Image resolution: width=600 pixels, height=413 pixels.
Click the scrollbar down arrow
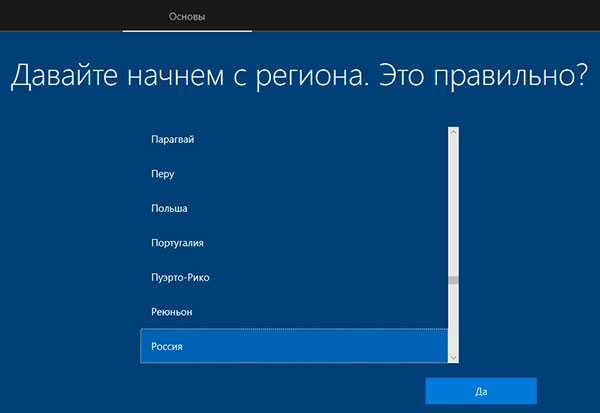(x=453, y=358)
